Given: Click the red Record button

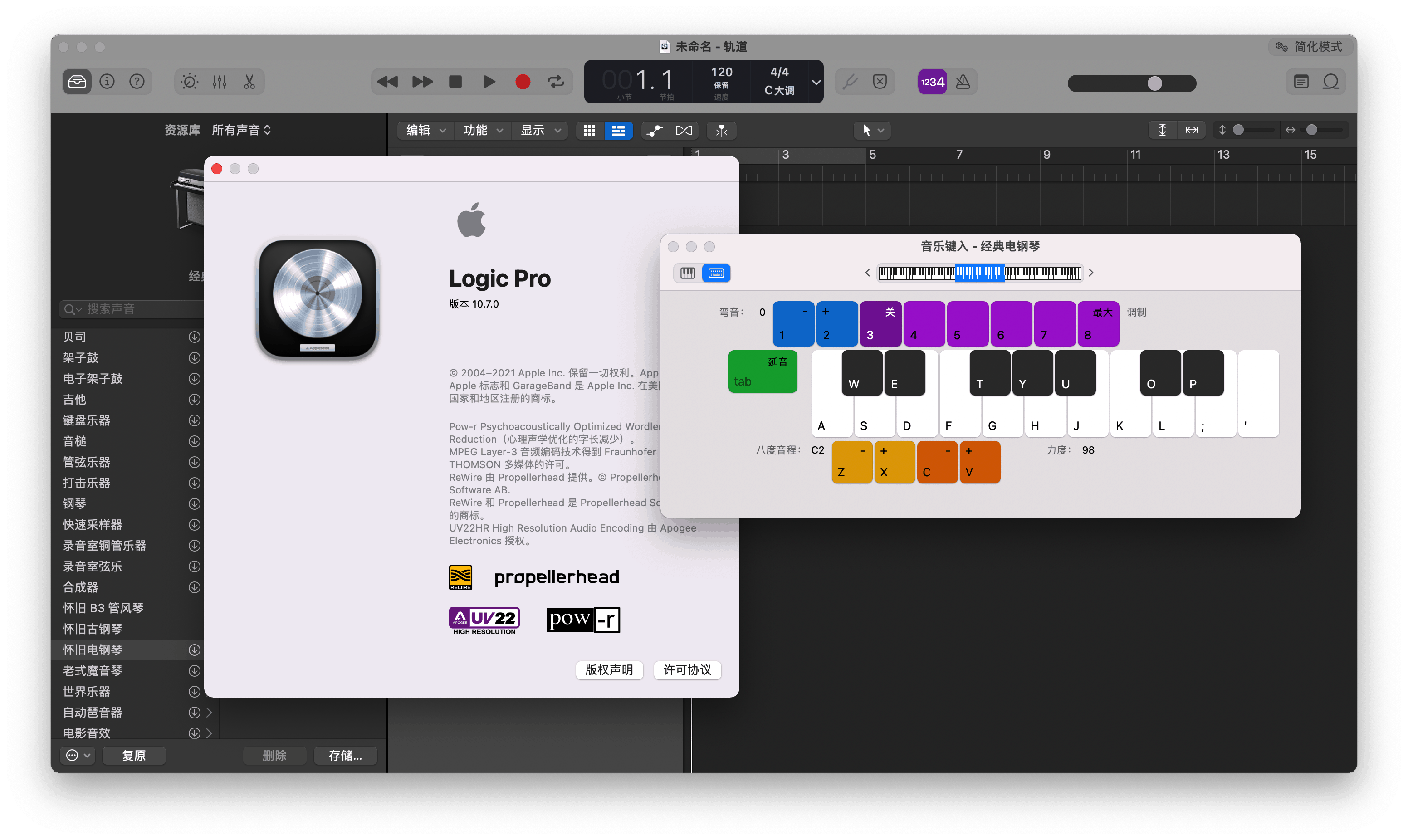Looking at the screenshot, I should (x=523, y=82).
